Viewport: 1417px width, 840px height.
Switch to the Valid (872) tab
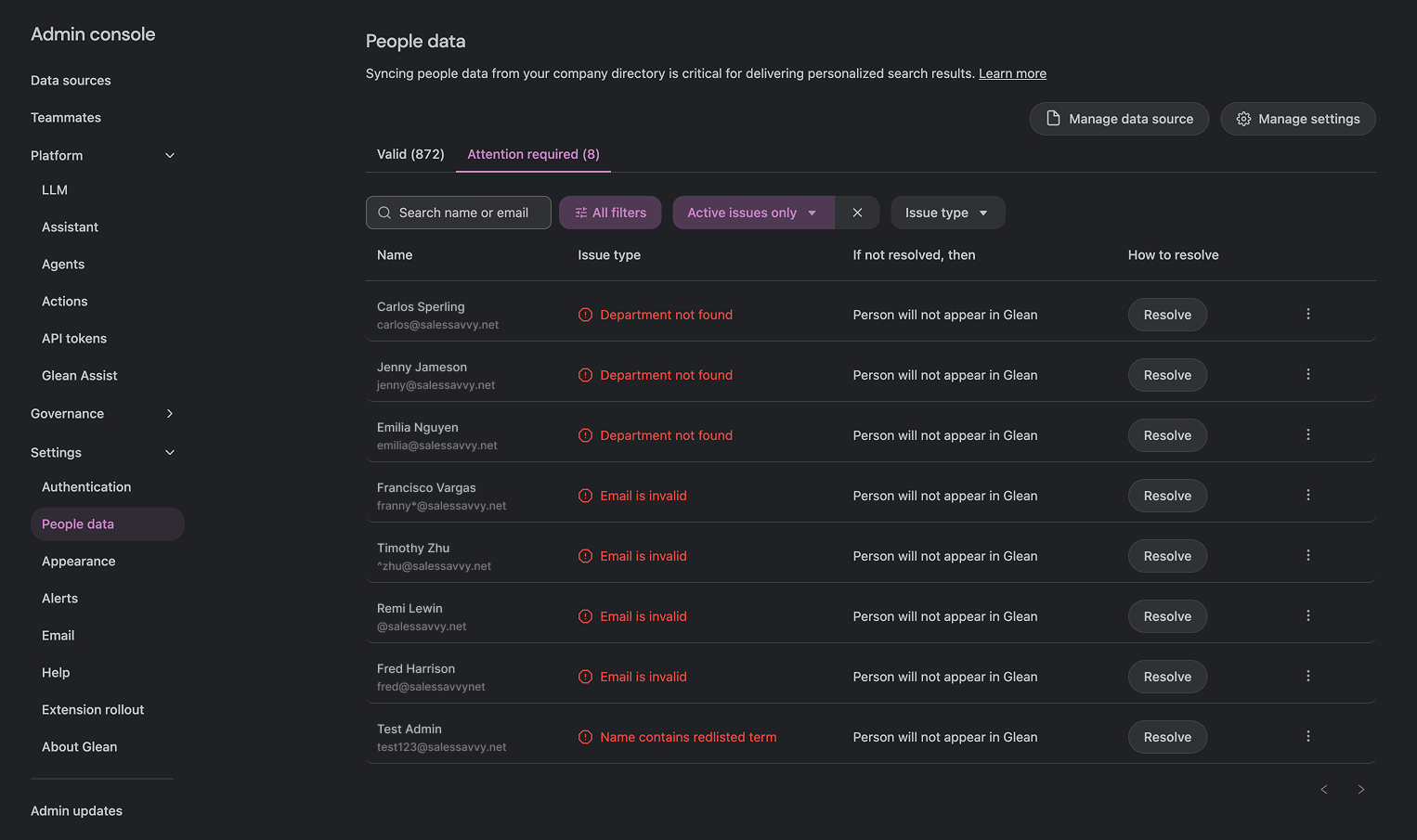(x=410, y=154)
